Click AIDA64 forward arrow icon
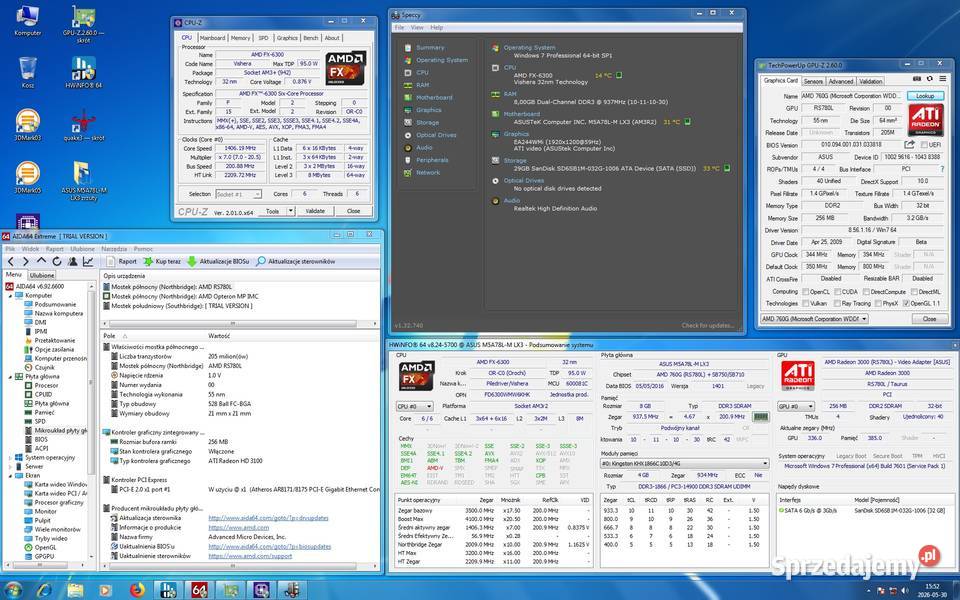 pos(25,261)
